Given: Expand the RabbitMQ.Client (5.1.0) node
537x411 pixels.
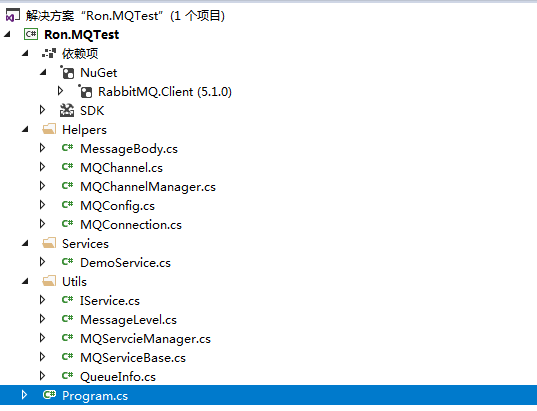Looking at the screenshot, I should click(60, 91).
